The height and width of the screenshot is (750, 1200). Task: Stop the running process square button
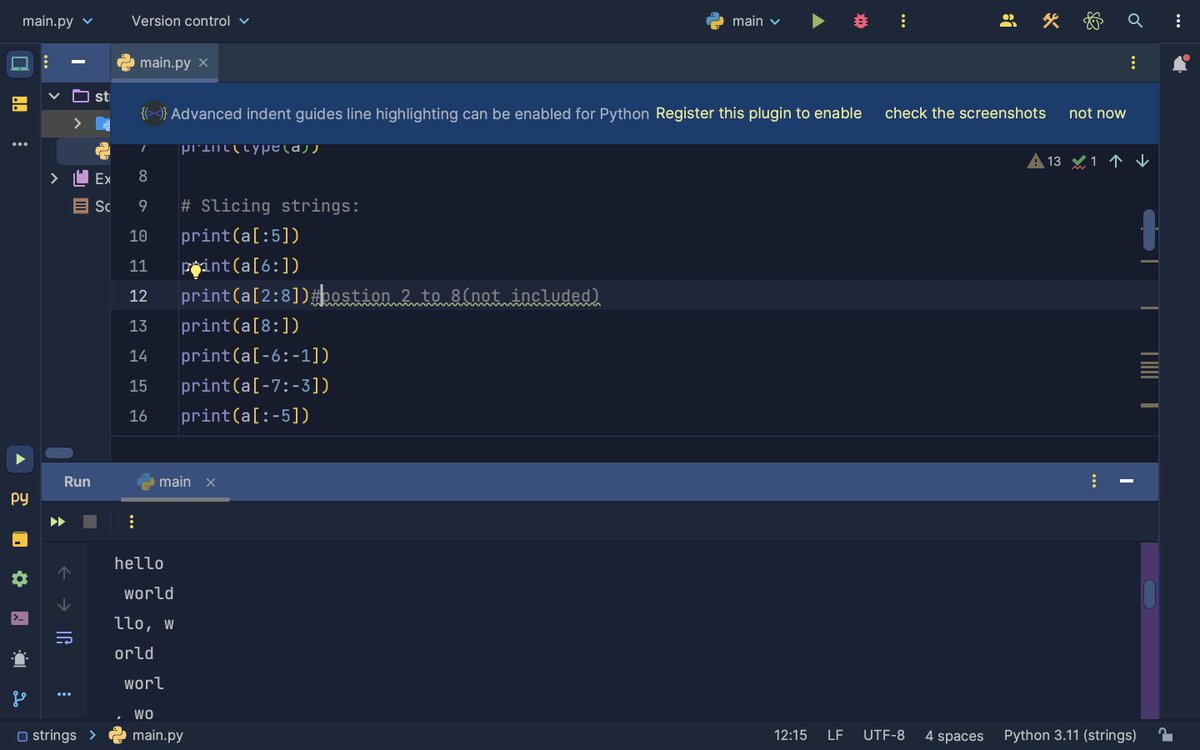tap(90, 522)
